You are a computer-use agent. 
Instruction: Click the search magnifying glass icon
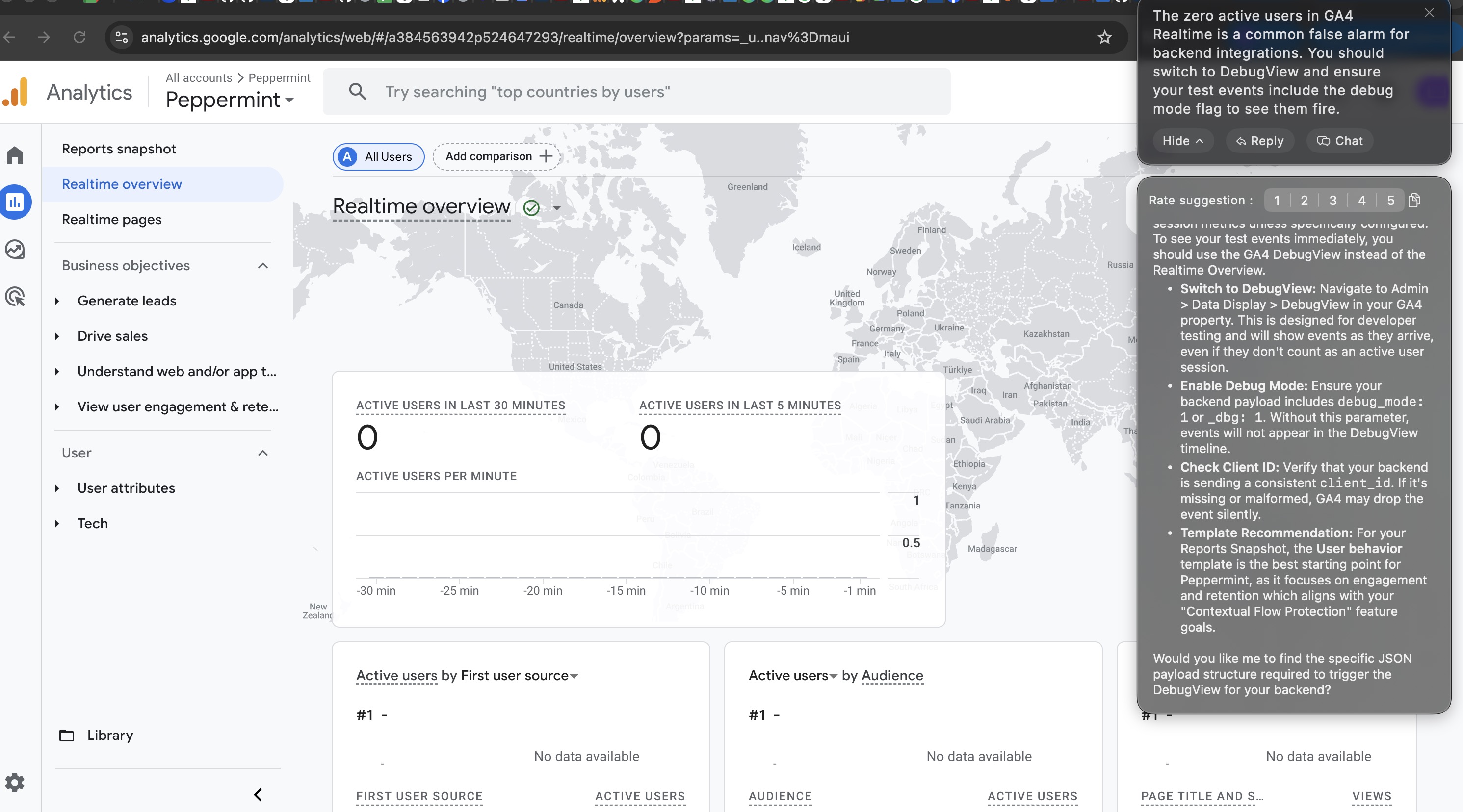point(358,91)
